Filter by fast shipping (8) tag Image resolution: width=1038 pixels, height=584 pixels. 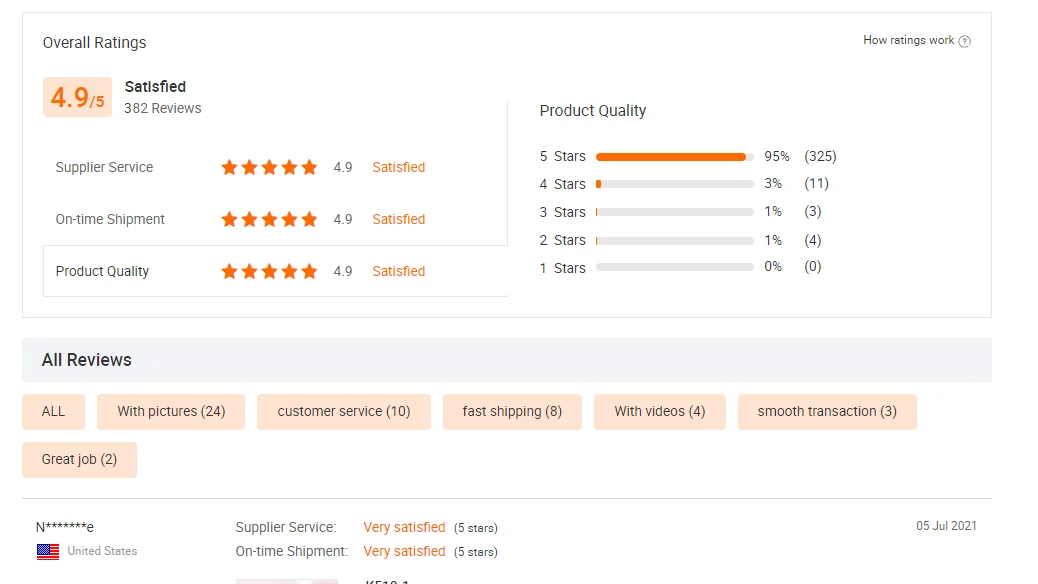click(512, 411)
